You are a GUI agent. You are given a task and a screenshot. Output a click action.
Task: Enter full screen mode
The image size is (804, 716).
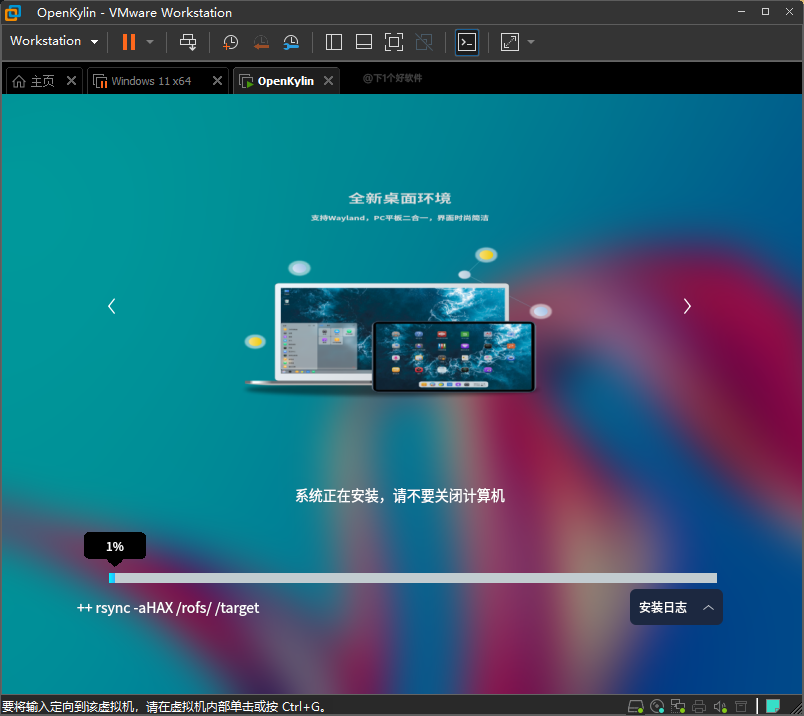coord(394,42)
